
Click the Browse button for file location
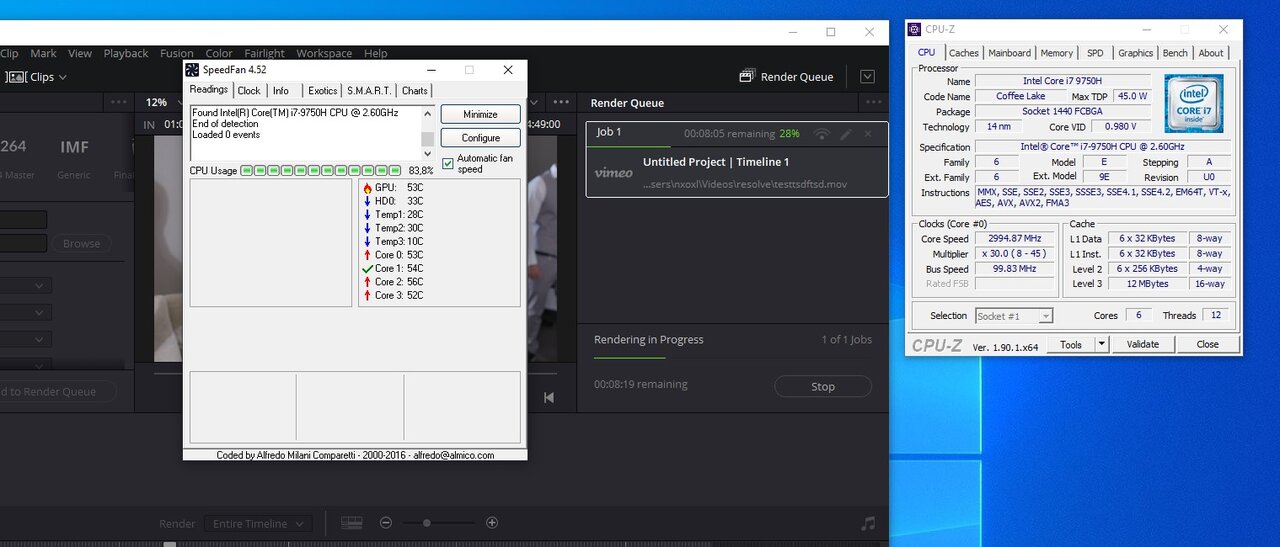click(81, 243)
